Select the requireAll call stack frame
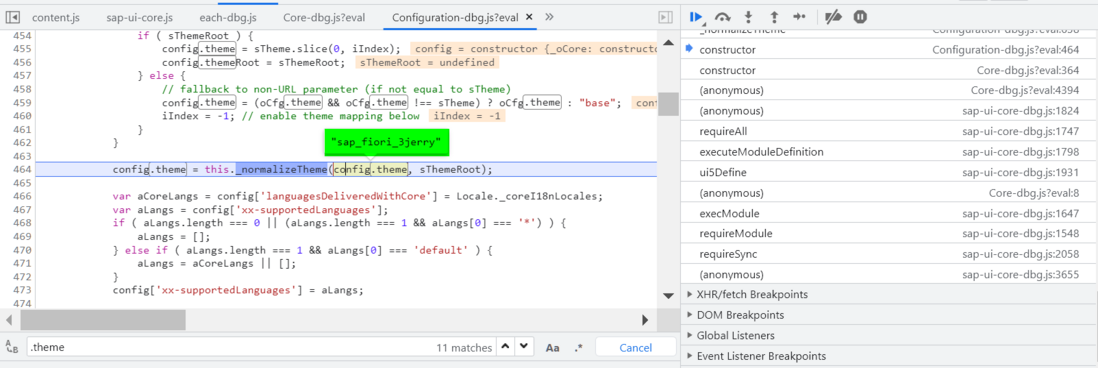Viewport: 1098px width, 368px height. [x=889, y=131]
